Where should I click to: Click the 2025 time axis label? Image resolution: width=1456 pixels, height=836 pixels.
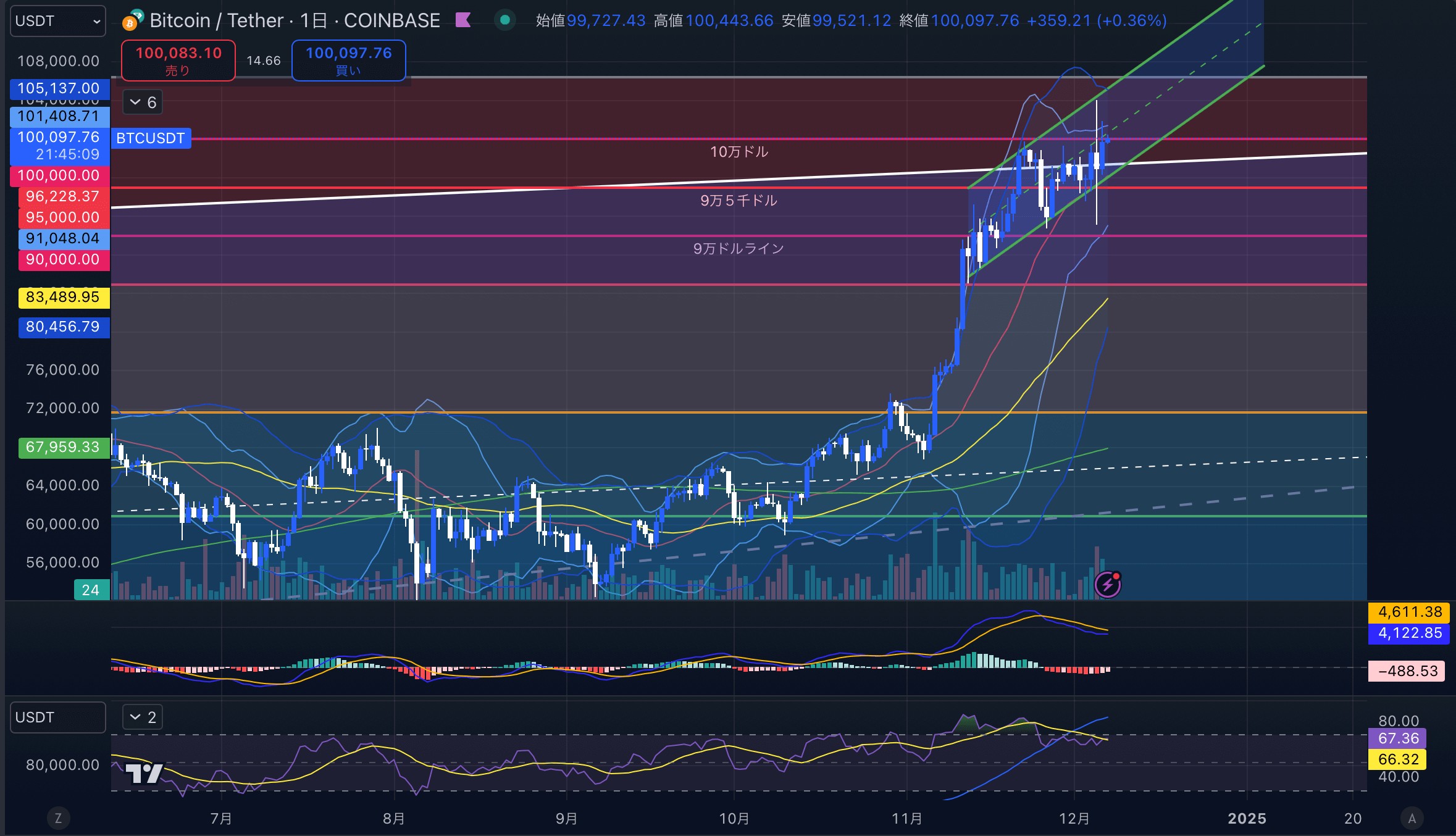coord(1247,819)
